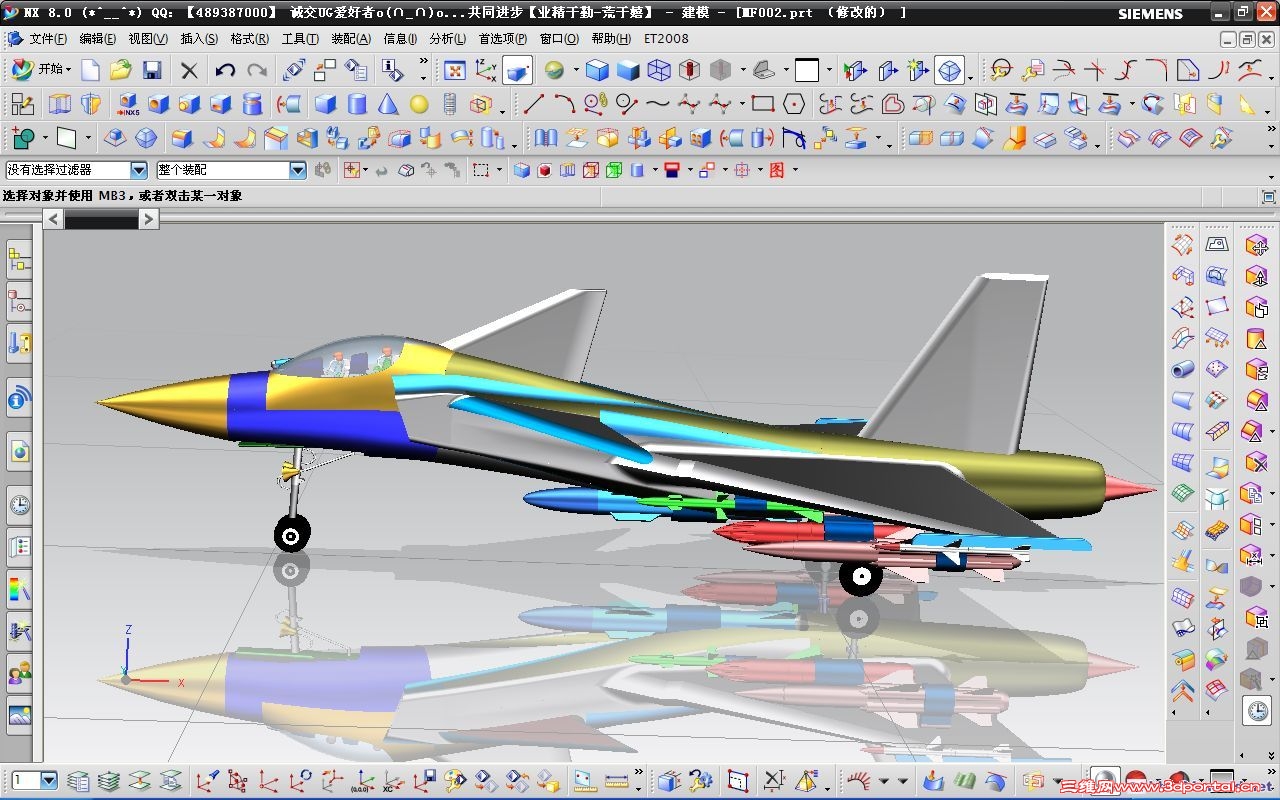1280x800 pixels.
Task: Click the 窗口(O) menu
Action: 559,39
